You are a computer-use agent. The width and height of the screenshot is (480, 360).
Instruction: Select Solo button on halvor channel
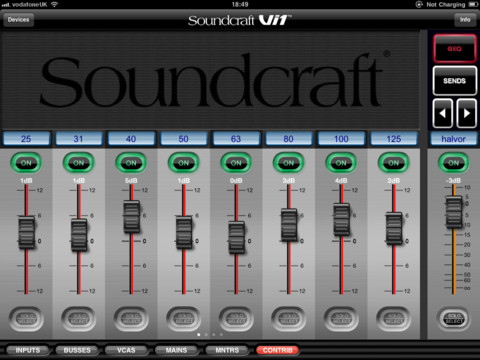453,318
